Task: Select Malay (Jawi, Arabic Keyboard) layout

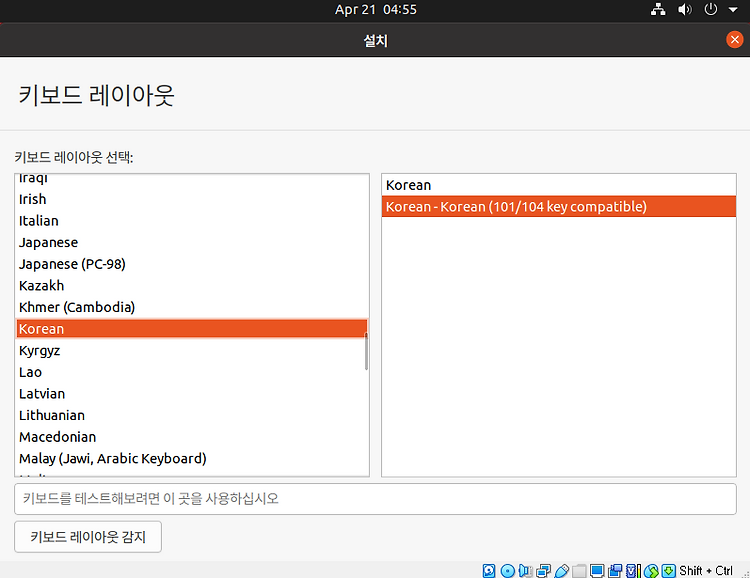Action: (192, 458)
